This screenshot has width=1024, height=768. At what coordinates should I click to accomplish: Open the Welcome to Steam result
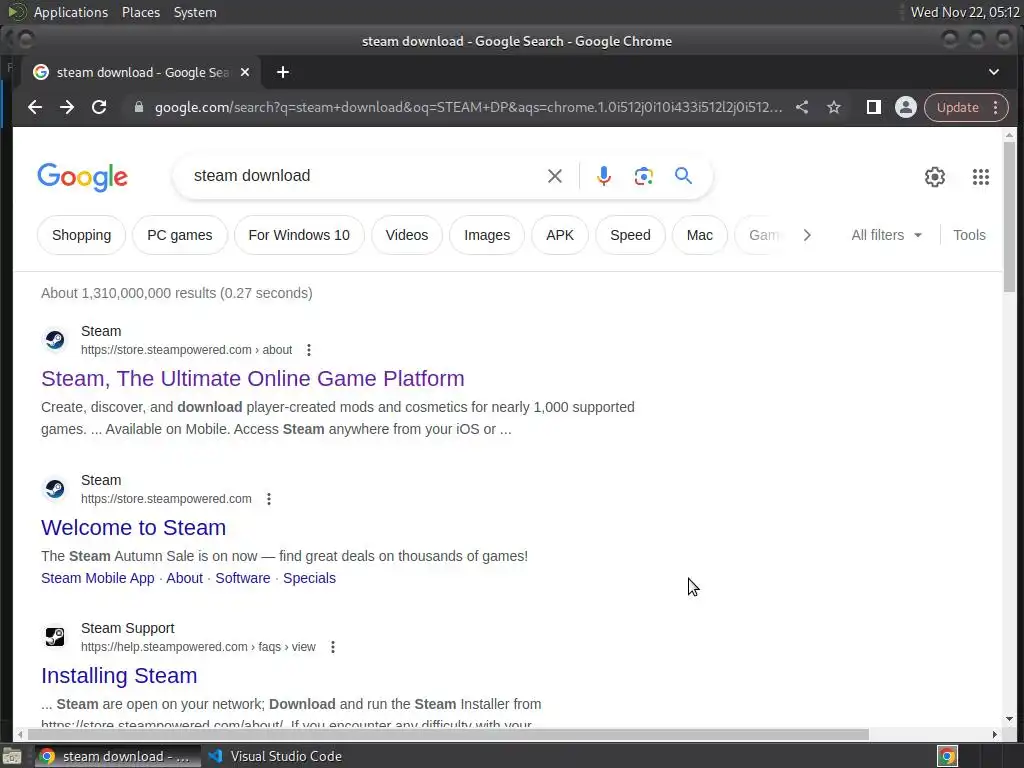point(133,528)
